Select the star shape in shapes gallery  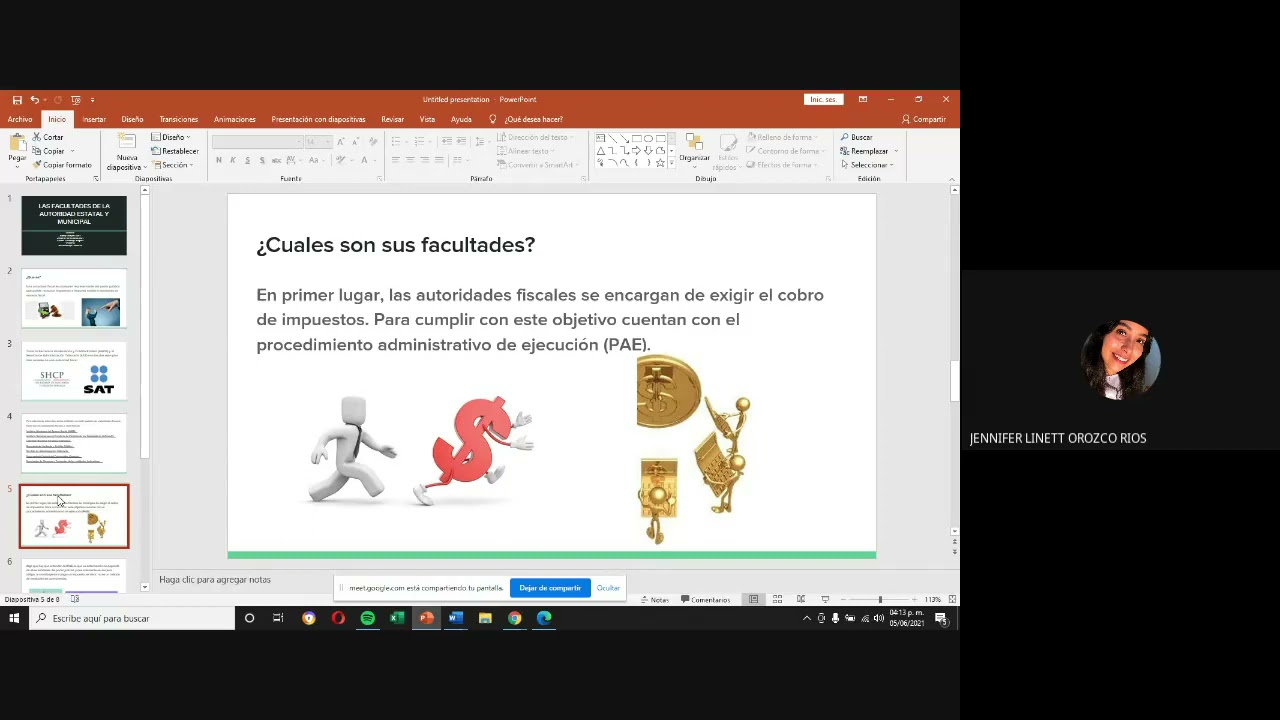click(660, 163)
